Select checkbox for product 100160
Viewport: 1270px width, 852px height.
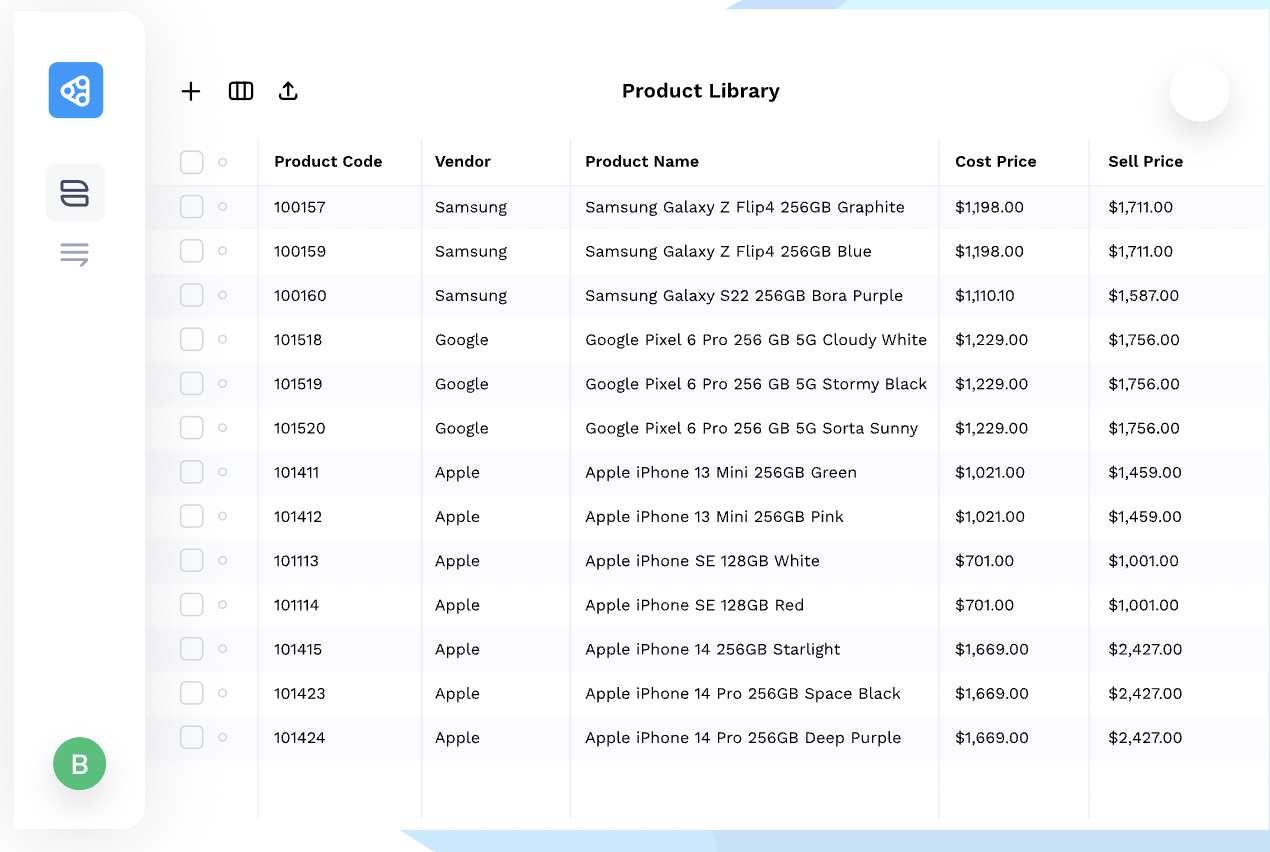point(192,295)
